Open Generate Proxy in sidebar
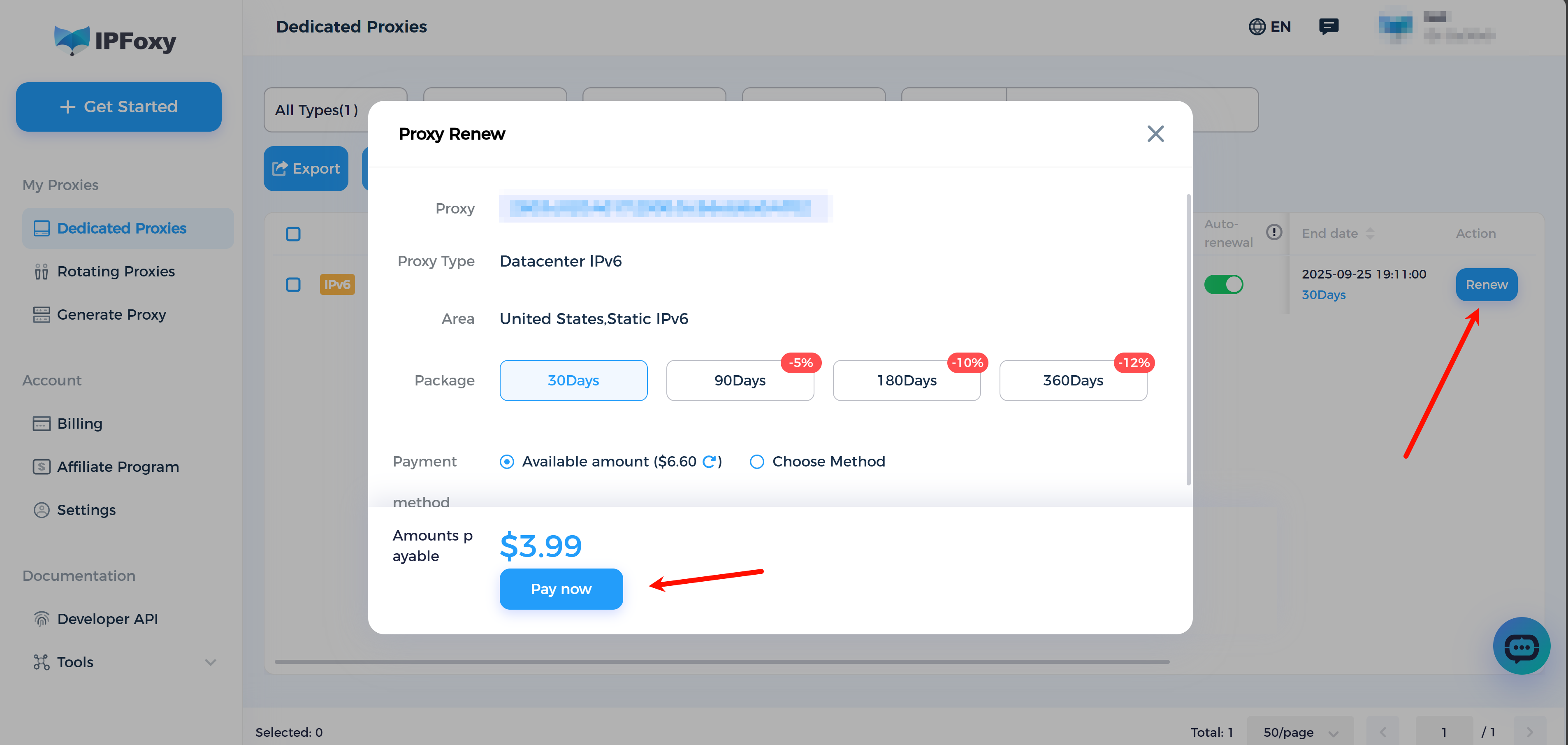The height and width of the screenshot is (745, 1568). (x=111, y=315)
